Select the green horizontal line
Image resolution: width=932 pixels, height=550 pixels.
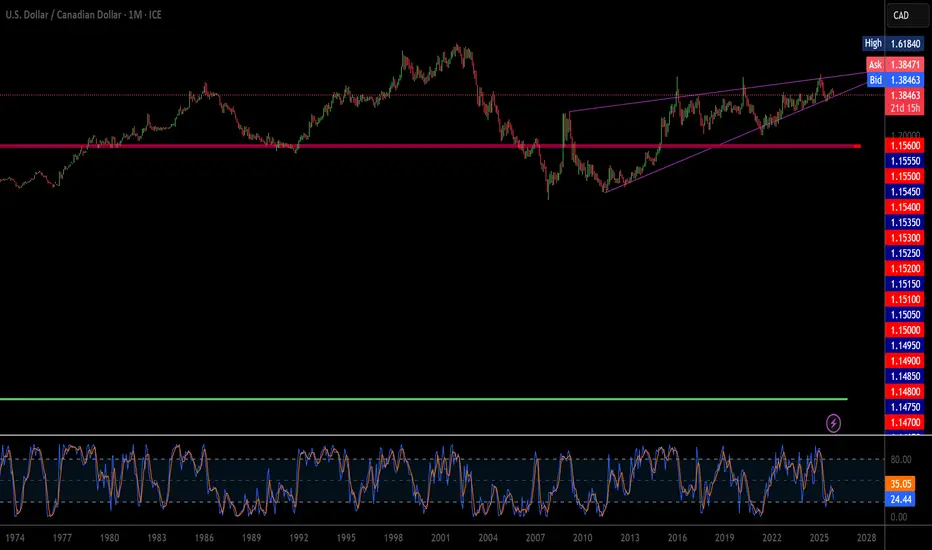423,399
